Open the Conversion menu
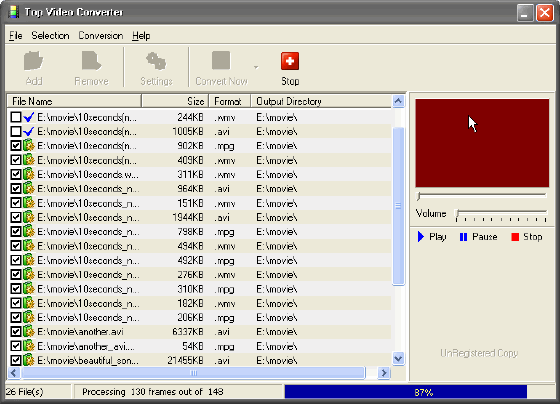560x404 pixels. (x=101, y=36)
